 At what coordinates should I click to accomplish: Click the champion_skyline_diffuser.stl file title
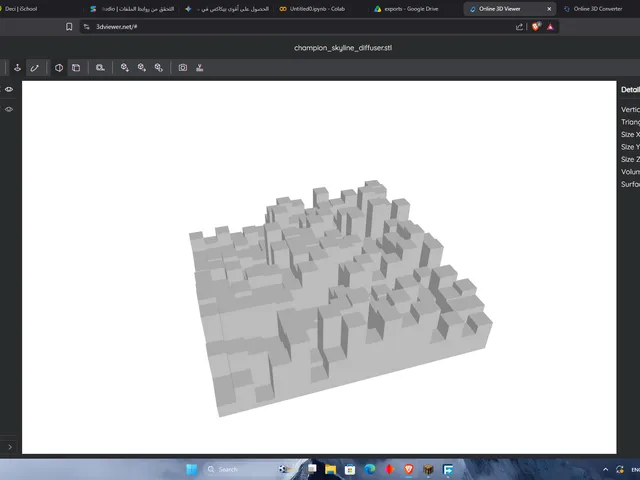coord(343,48)
